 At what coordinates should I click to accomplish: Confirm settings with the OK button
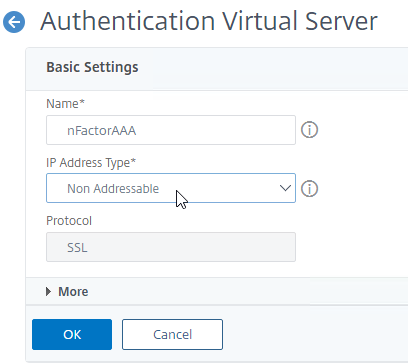point(72,334)
